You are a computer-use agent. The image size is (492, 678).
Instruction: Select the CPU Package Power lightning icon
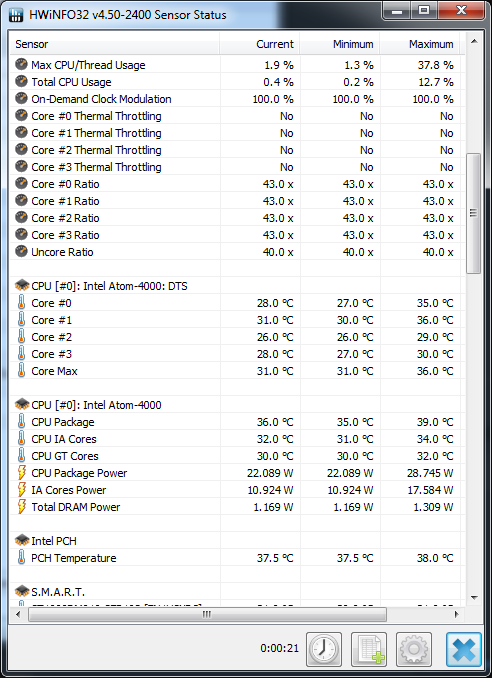pos(22,473)
